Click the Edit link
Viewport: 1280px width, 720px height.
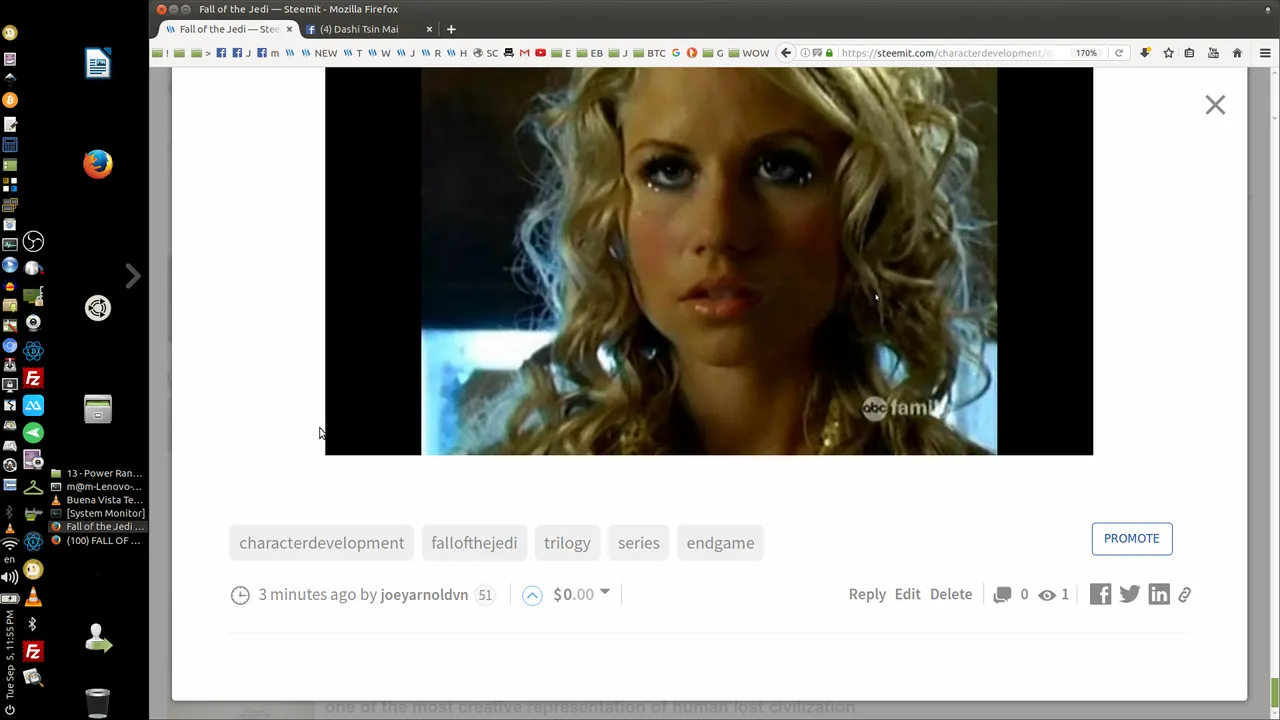point(907,594)
